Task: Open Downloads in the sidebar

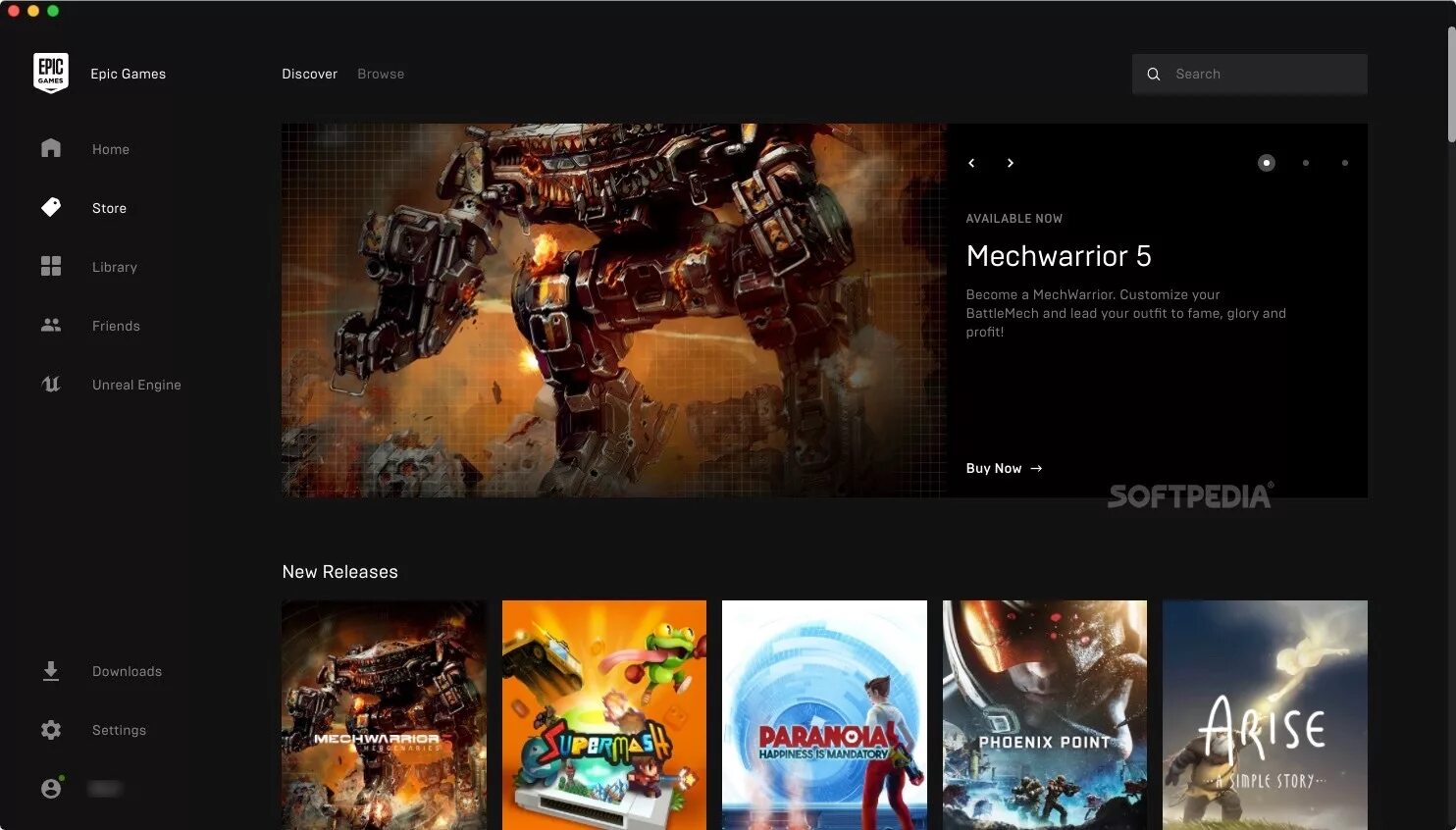Action: tap(127, 671)
